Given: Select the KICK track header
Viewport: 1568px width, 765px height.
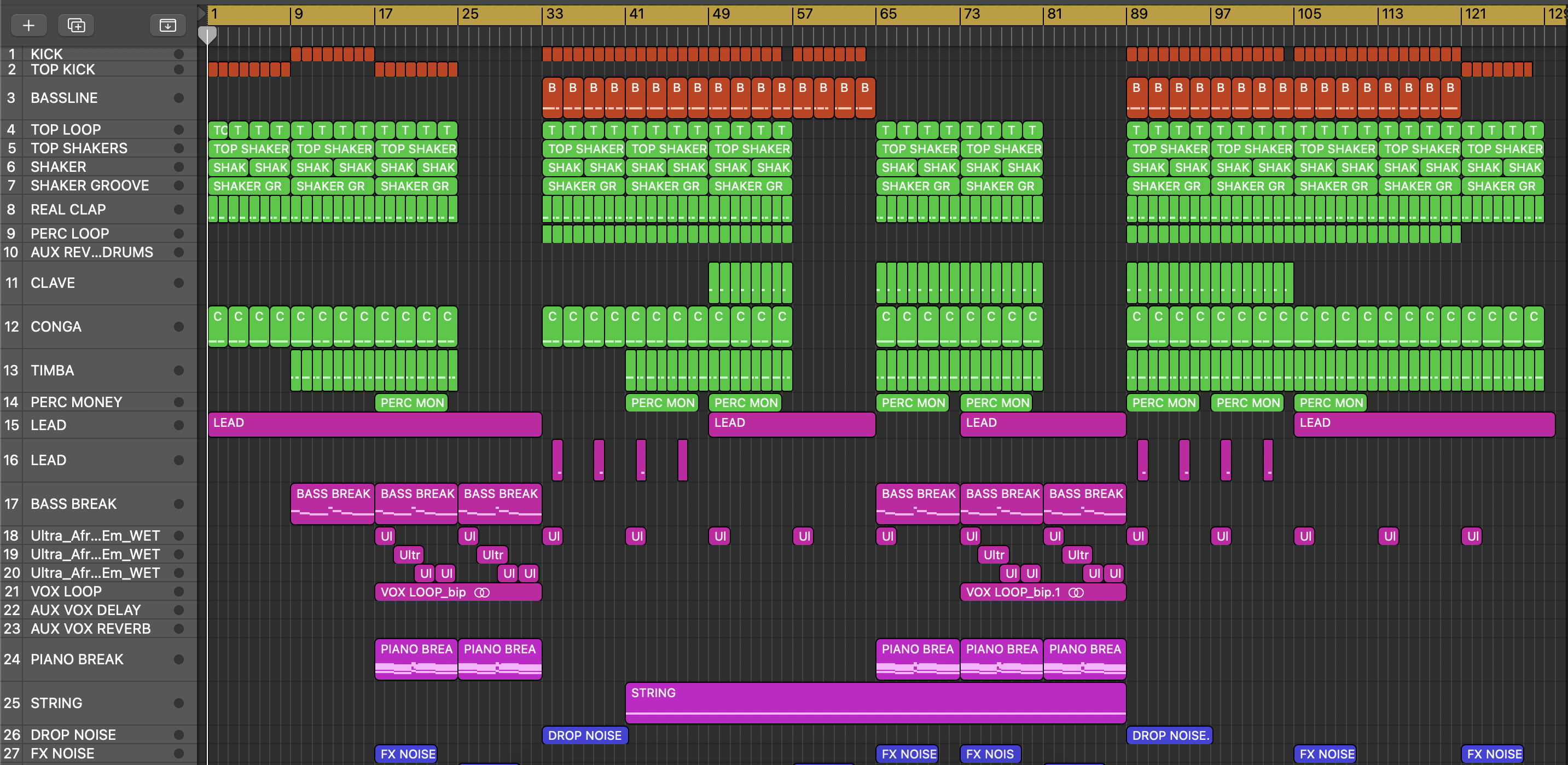Looking at the screenshot, I should click(98, 54).
